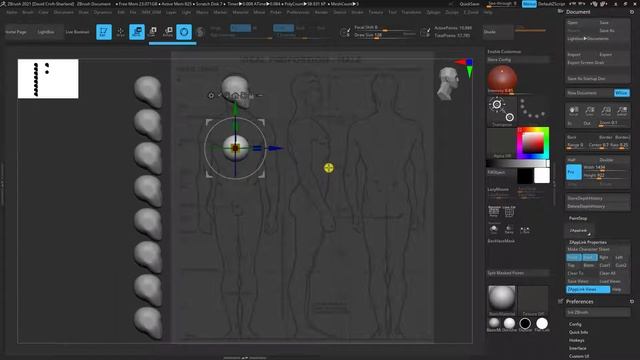The height and width of the screenshot is (360, 640).
Task: Click the Zoom document icon
Action: click(x=590, y=111)
